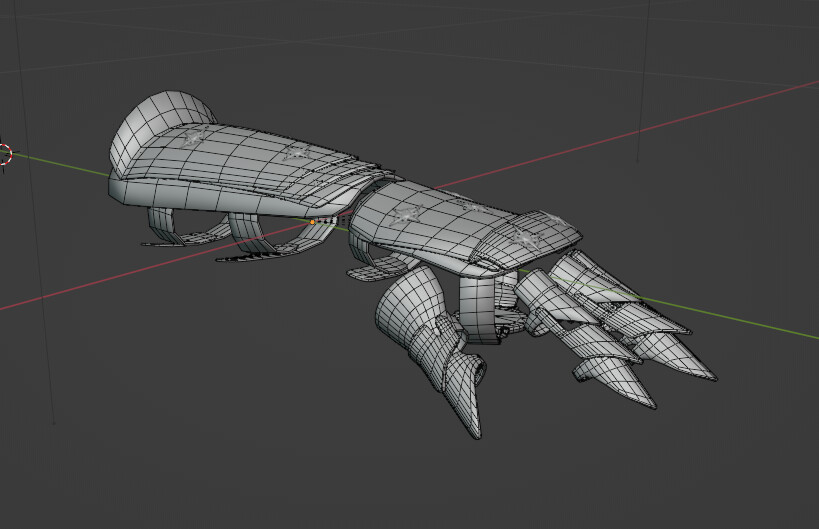
Task: Click the cylindrical wrist piece under hand
Action: (x=477, y=308)
